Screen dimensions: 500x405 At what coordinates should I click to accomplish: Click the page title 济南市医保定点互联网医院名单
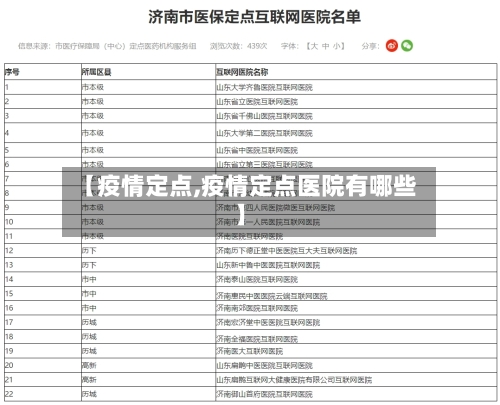[x=254, y=17]
